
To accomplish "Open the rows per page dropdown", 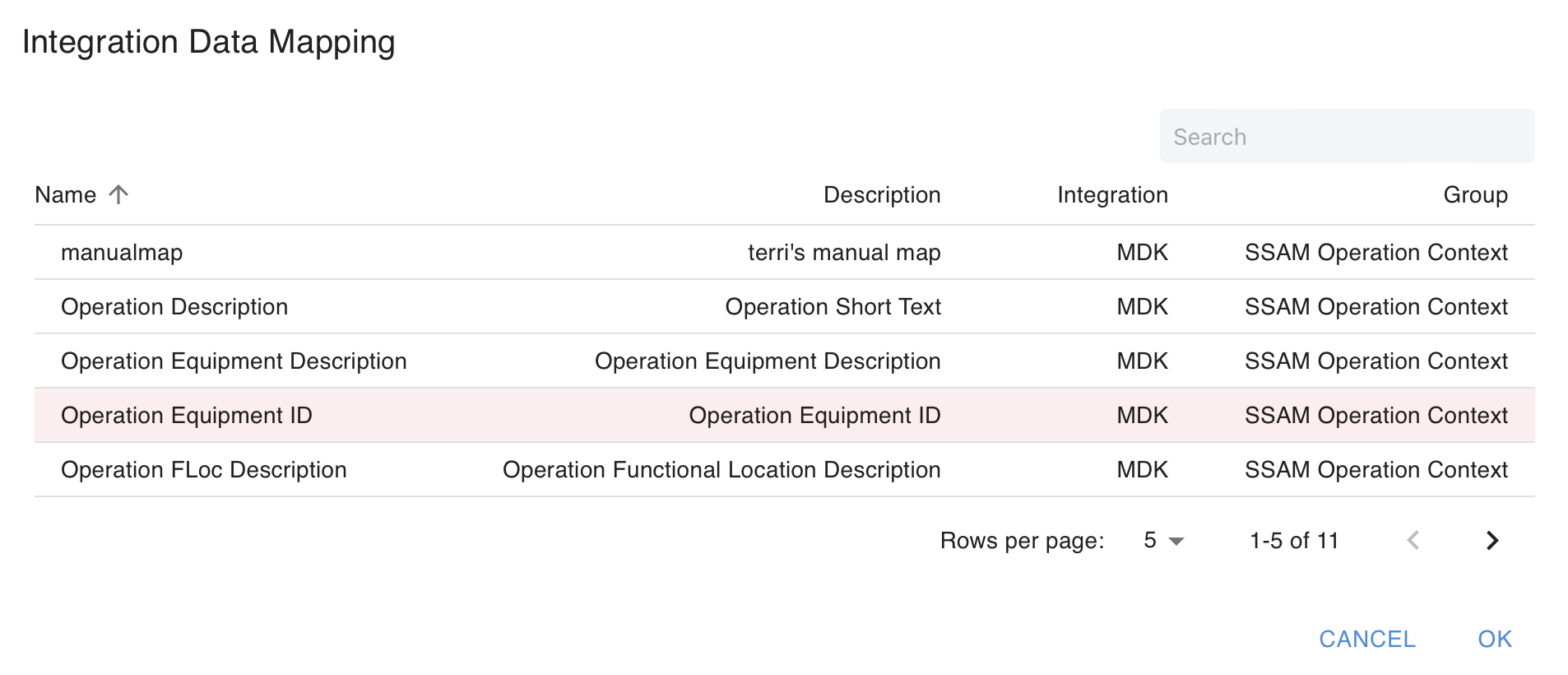I will click(1163, 541).
